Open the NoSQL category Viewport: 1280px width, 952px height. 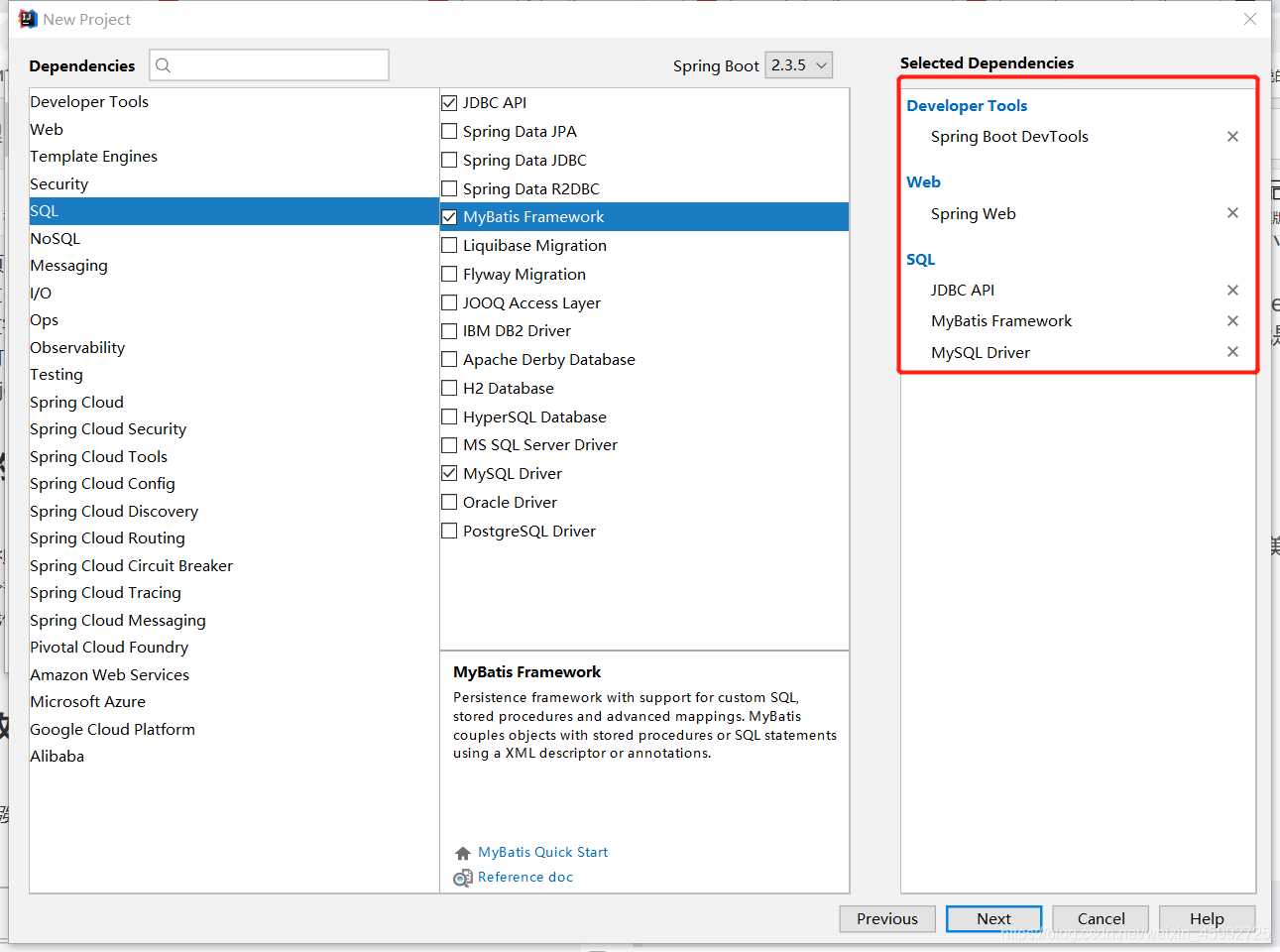234,238
